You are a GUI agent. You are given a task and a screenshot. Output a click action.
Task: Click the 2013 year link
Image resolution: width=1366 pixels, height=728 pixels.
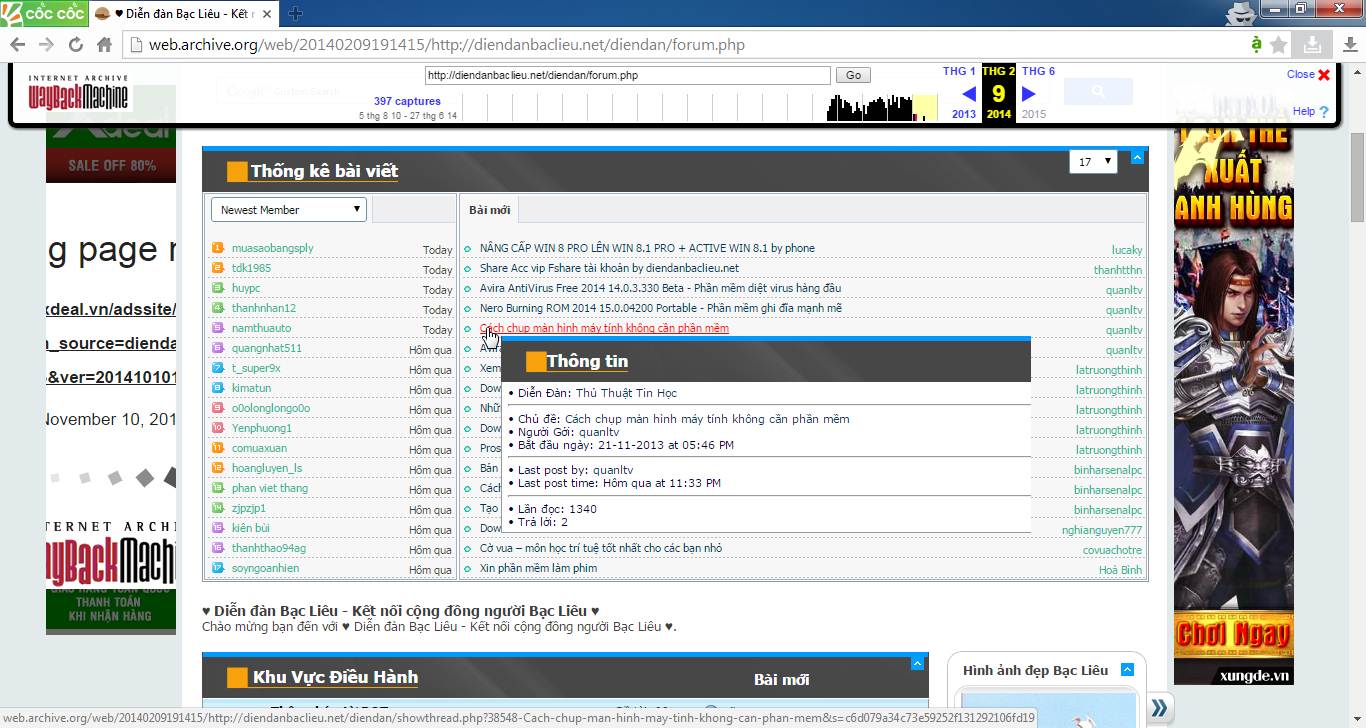coord(964,114)
